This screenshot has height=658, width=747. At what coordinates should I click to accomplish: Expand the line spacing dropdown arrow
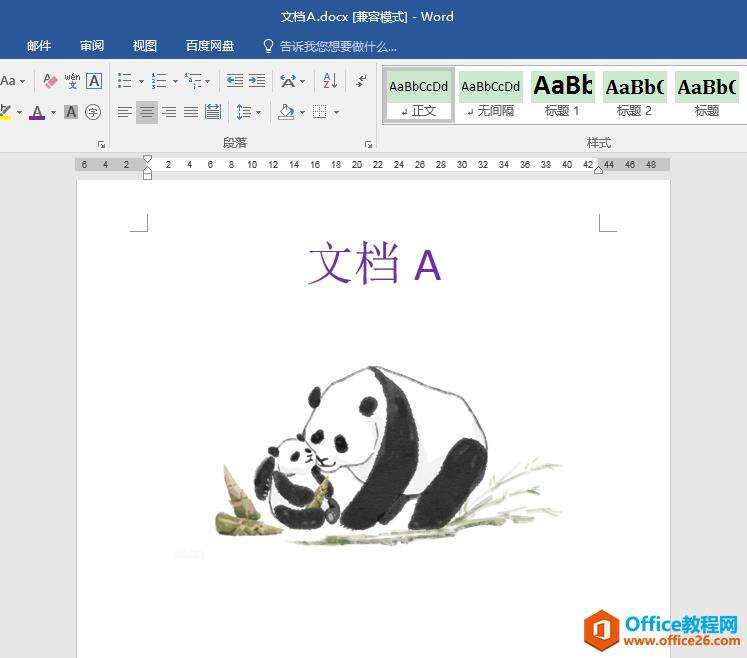[259, 113]
